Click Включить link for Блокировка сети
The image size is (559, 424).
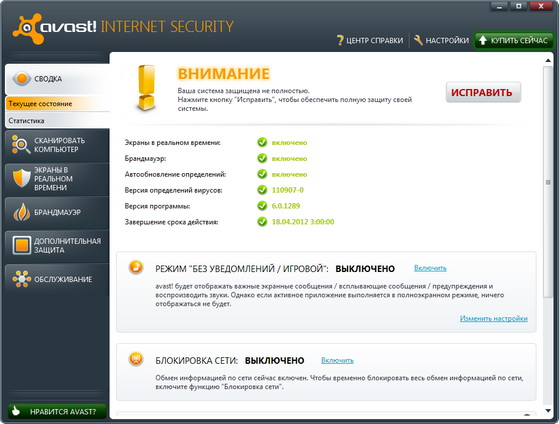click(337, 361)
